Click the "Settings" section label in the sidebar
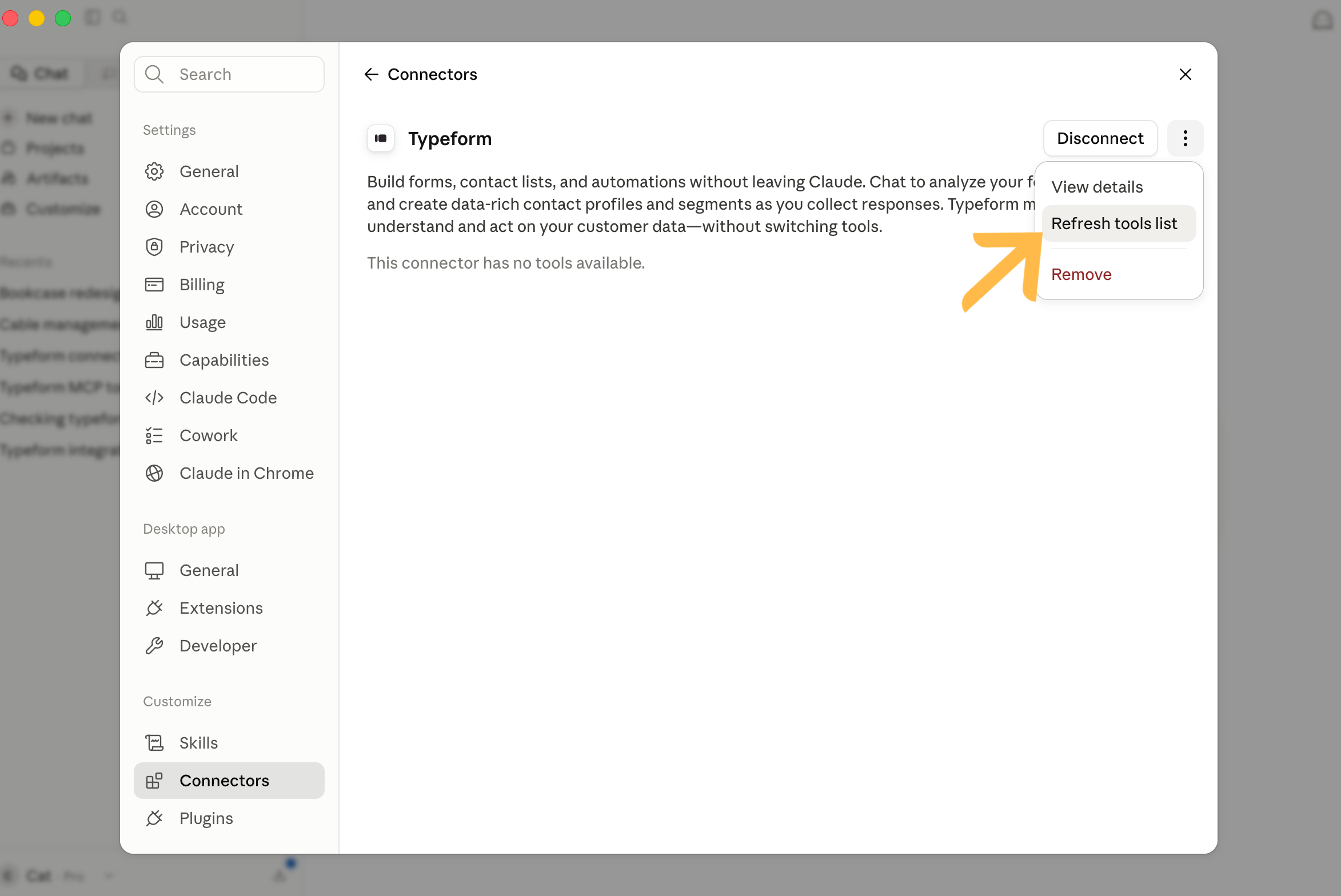 tap(169, 130)
